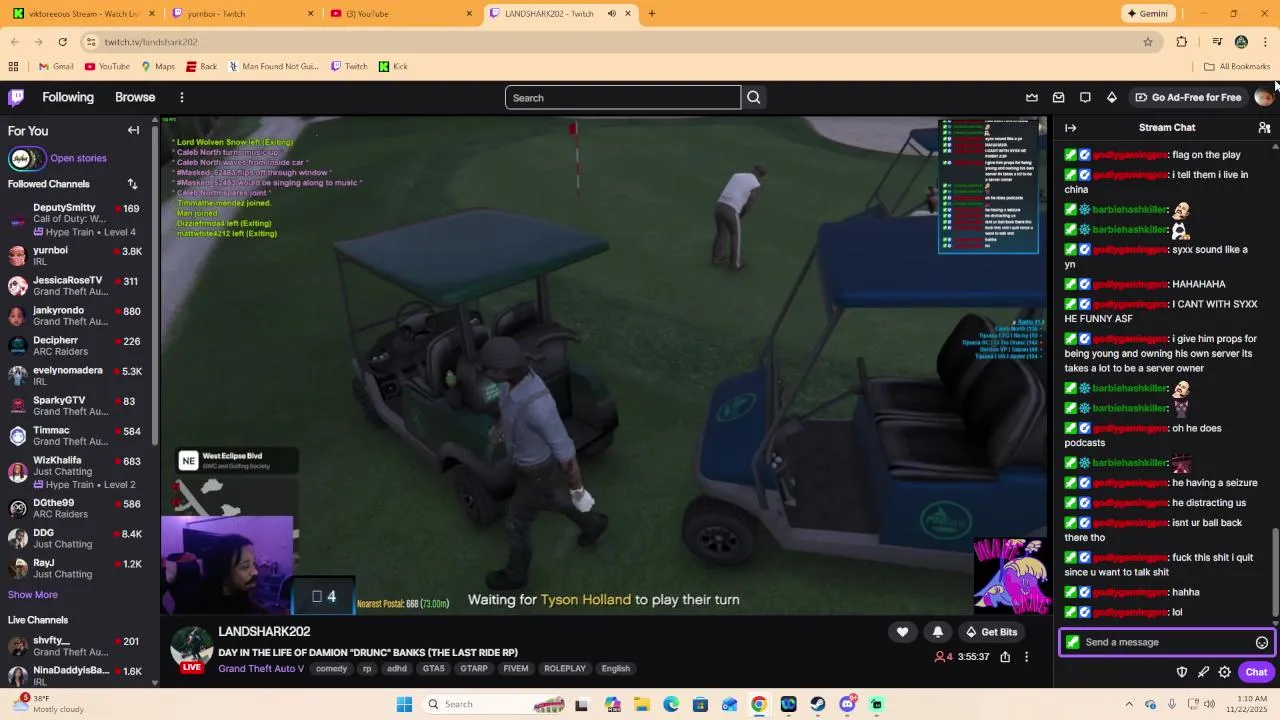Screen dimensions: 1280x720
Task: Go to the Browse page
Action: point(135,97)
